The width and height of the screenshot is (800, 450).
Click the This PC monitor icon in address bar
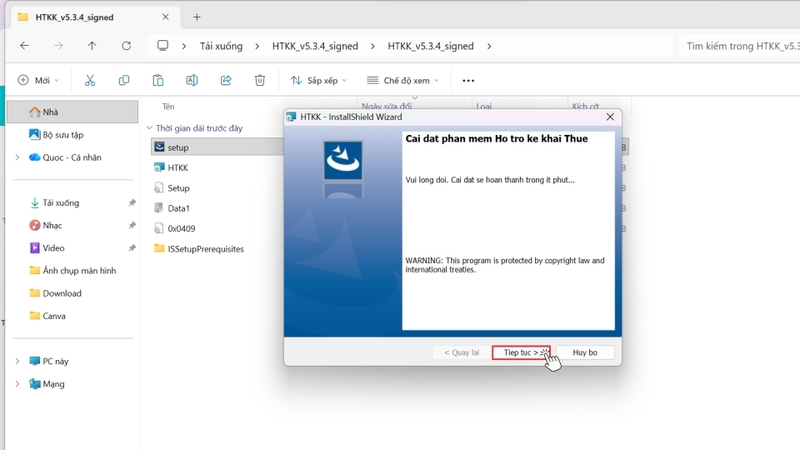click(x=163, y=46)
